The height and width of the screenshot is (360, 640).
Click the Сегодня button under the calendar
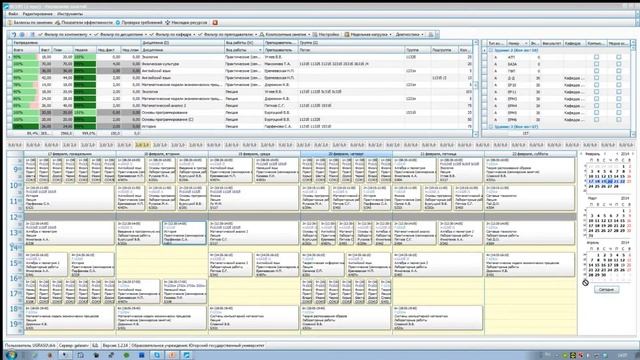(607, 289)
